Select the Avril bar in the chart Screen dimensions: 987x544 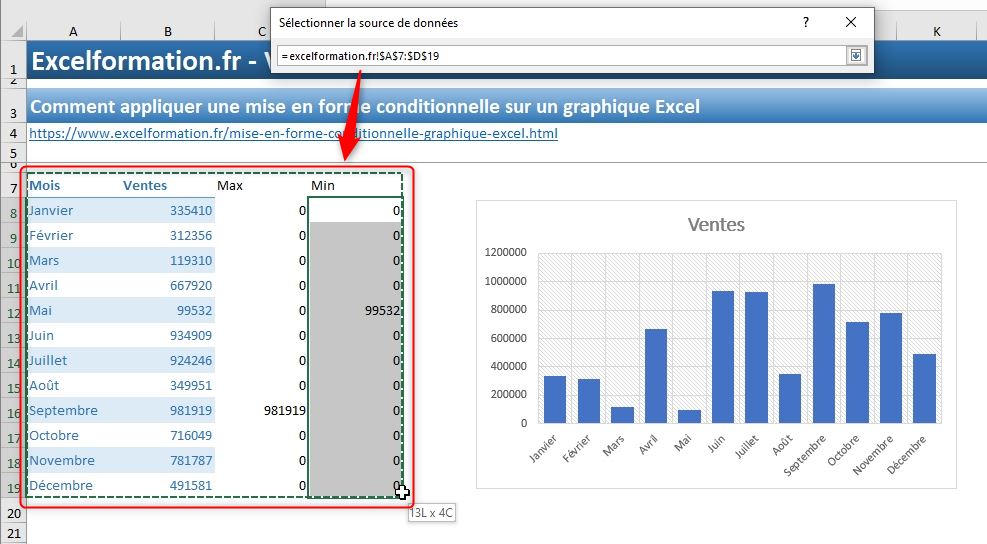coord(655,376)
